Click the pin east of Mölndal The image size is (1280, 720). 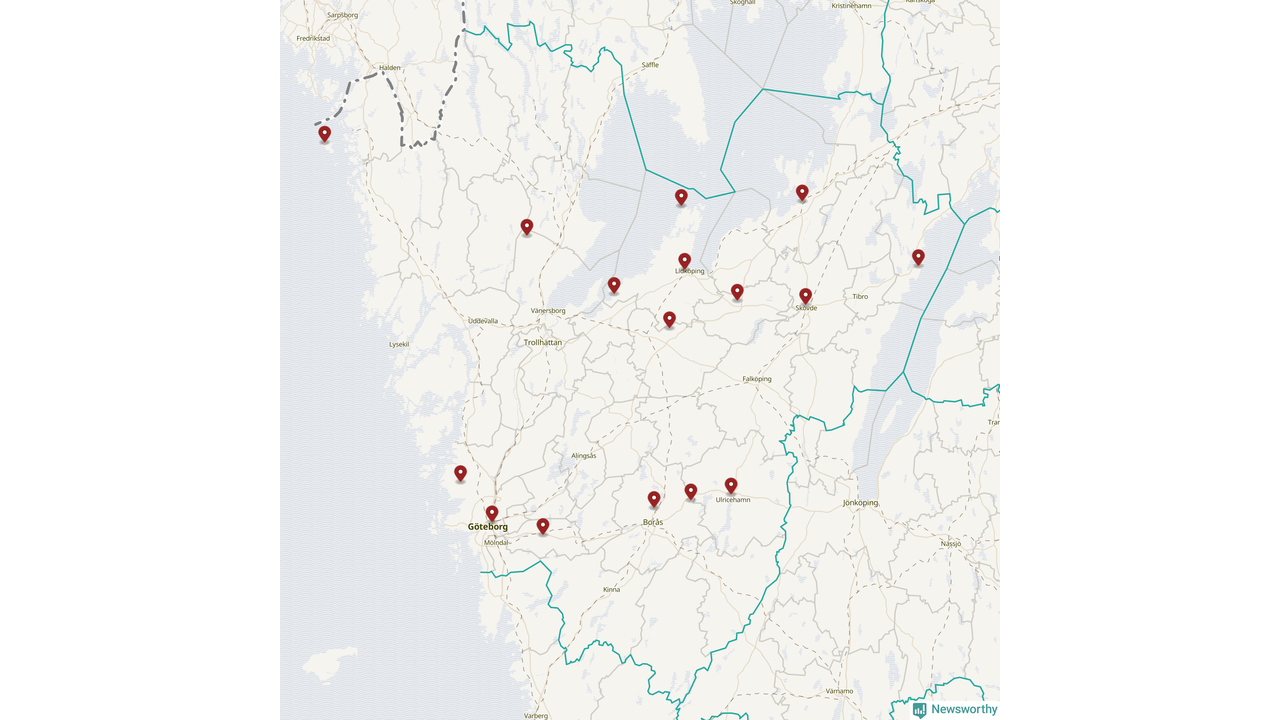[x=543, y=526]
